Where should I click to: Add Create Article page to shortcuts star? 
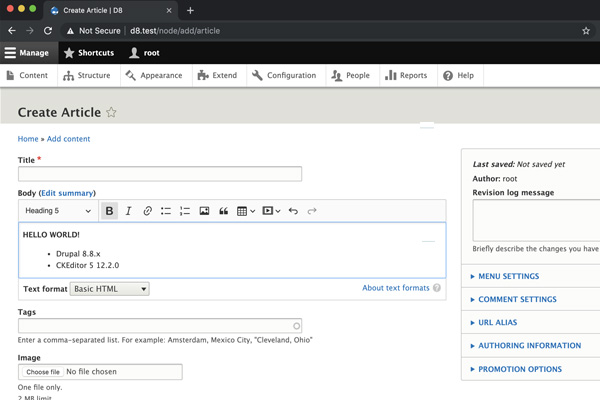coord(111,113)
